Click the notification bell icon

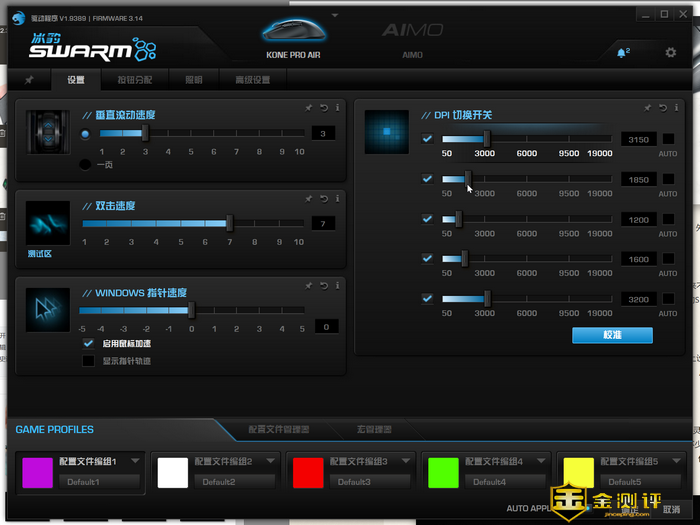click(x=623, y=52)
